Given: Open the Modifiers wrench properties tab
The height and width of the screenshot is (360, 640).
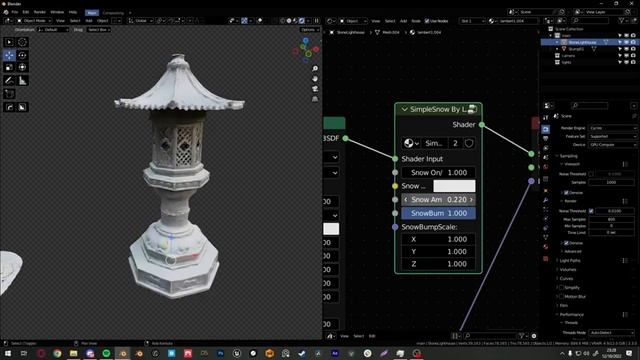Looking at the screenshot, I should pos(546,200).
